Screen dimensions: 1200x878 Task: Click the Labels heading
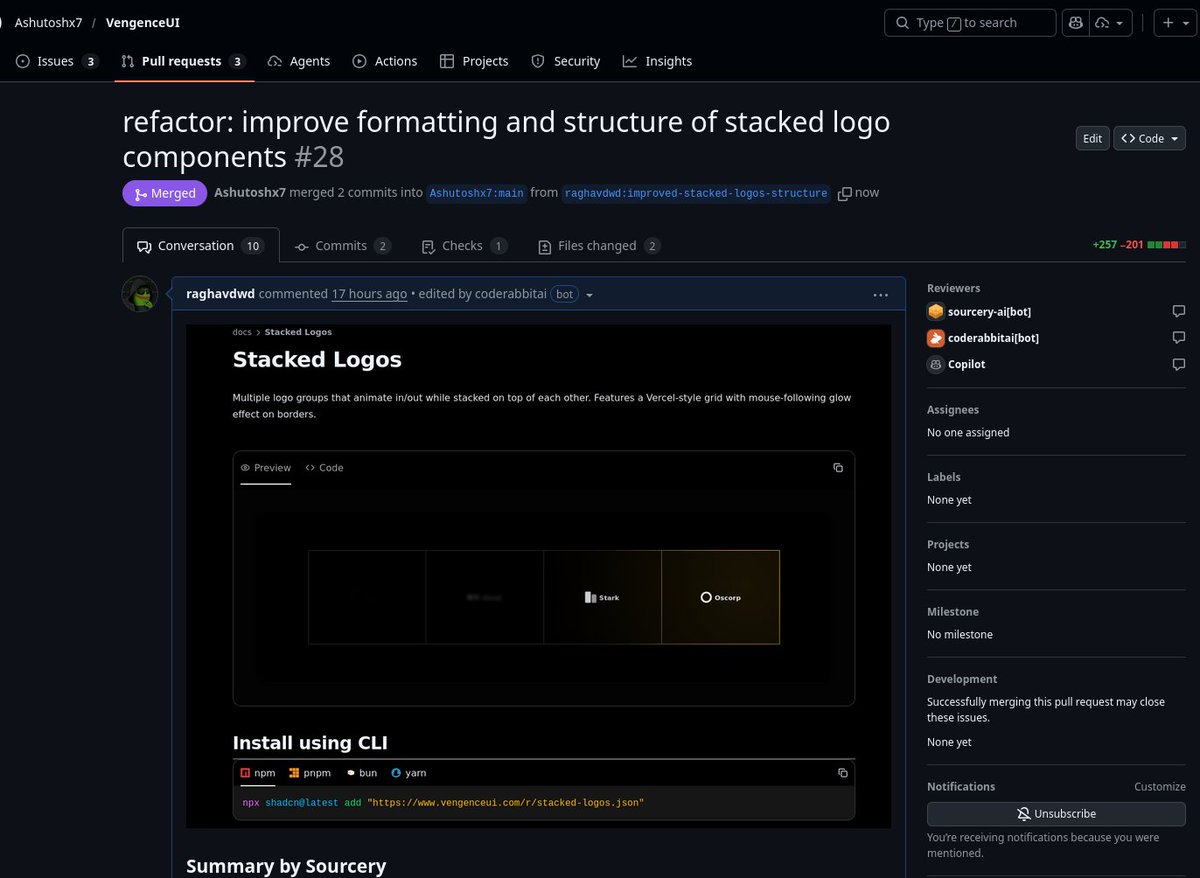(x=944, y=477)
